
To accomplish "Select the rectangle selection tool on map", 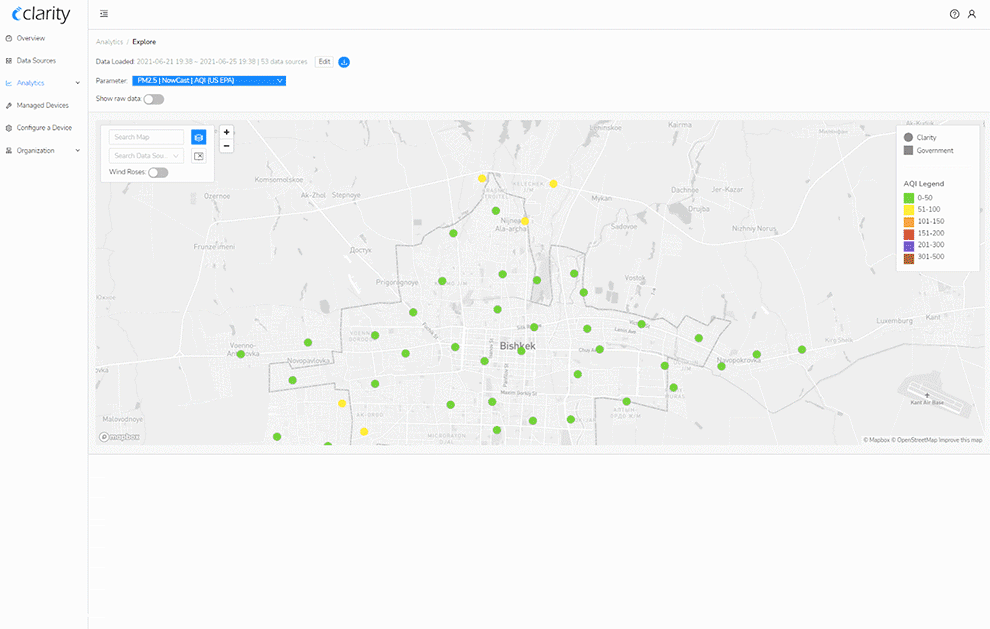I will (x=198, y=155).
